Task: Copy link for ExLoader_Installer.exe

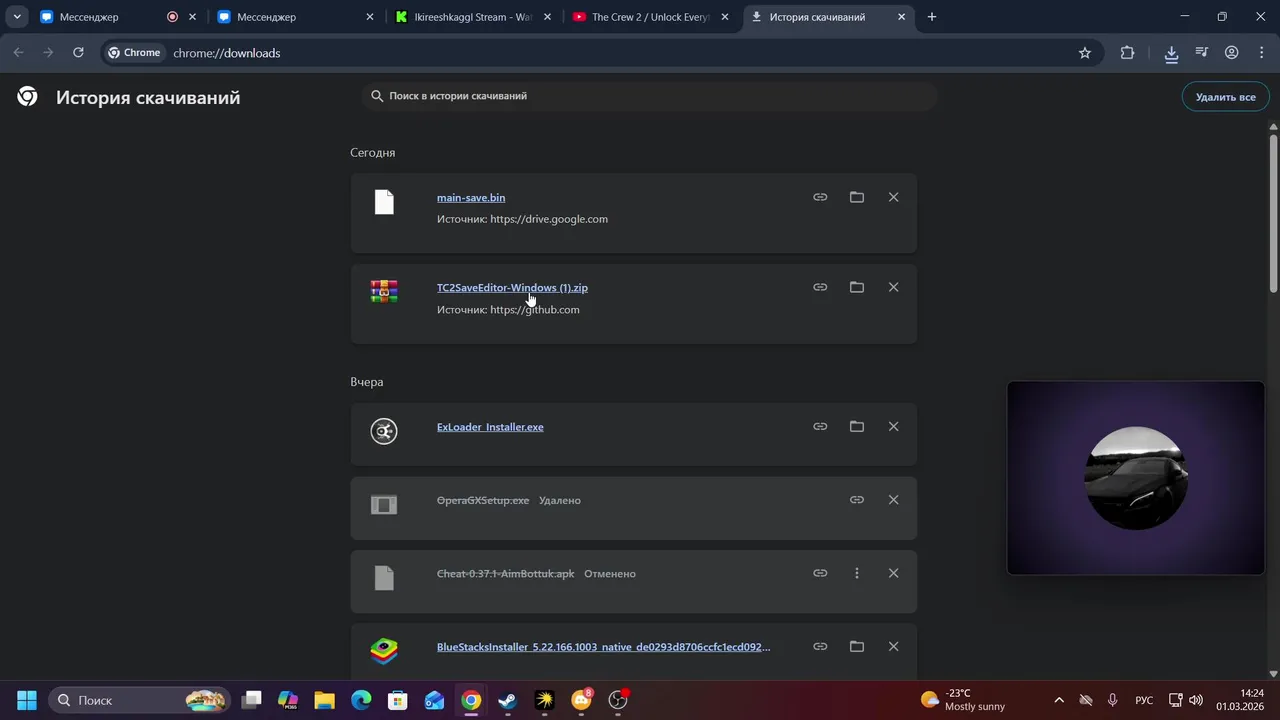Action: (x=820, y=426)
